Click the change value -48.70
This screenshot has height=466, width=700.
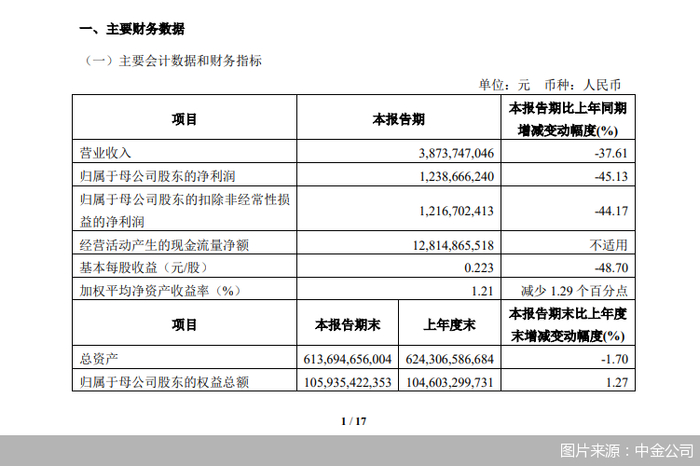point(611,268)
